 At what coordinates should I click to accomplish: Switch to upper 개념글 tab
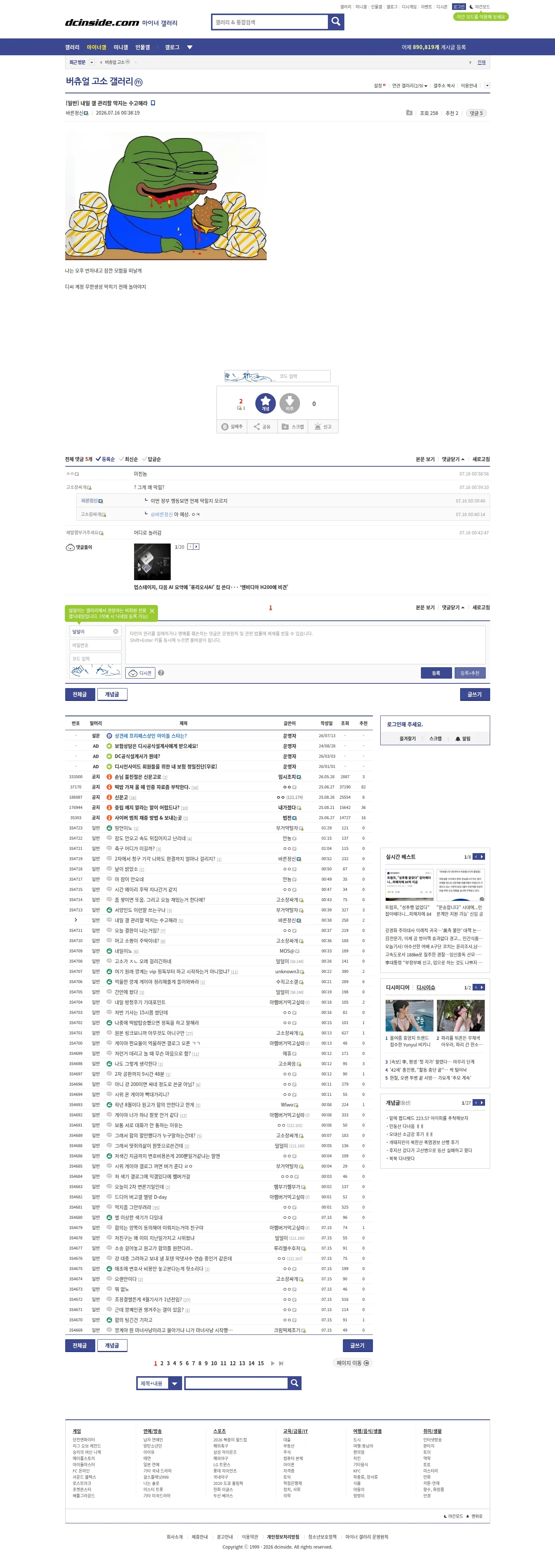[x=112, y=695]
